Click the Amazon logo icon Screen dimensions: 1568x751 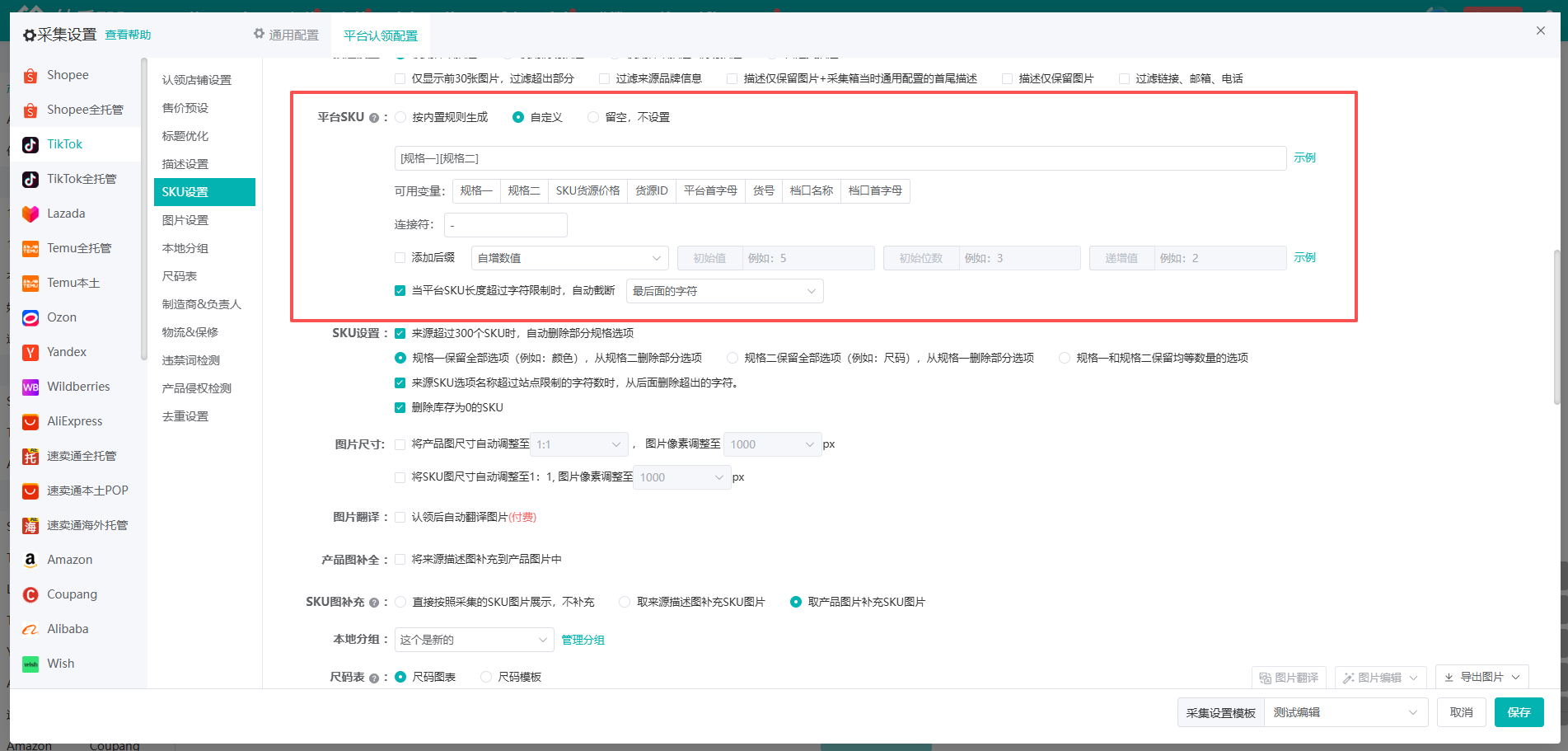30,560
